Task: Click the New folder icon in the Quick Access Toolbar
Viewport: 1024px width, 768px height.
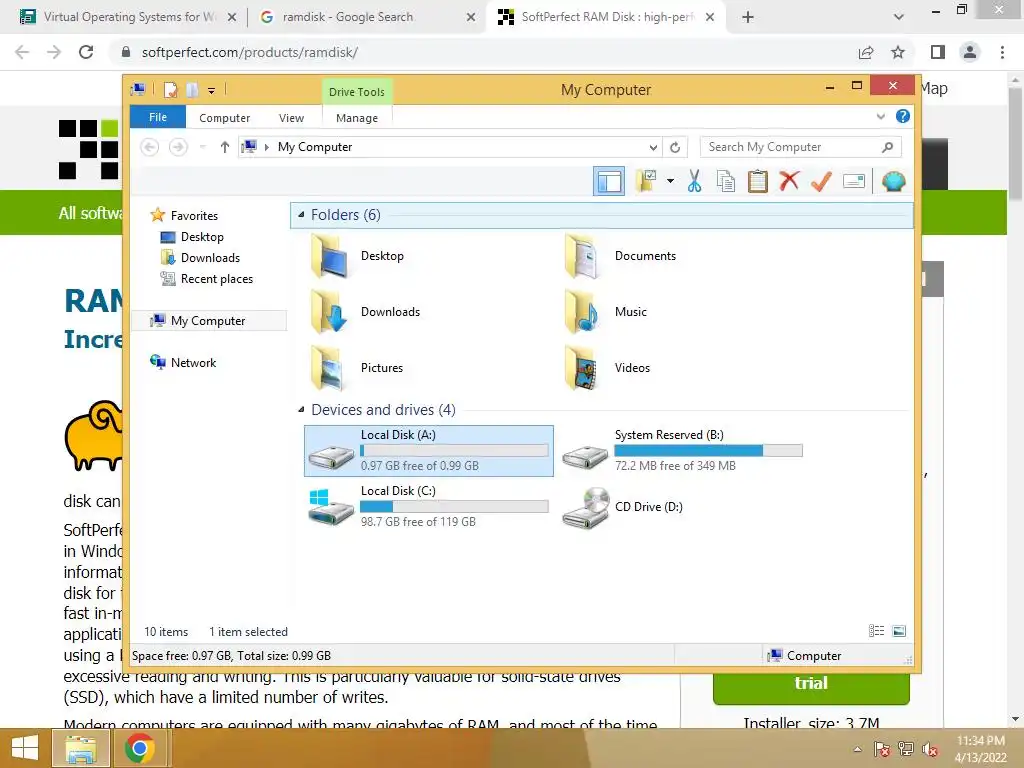Action: pyautogui.click(x=192, y=89)
